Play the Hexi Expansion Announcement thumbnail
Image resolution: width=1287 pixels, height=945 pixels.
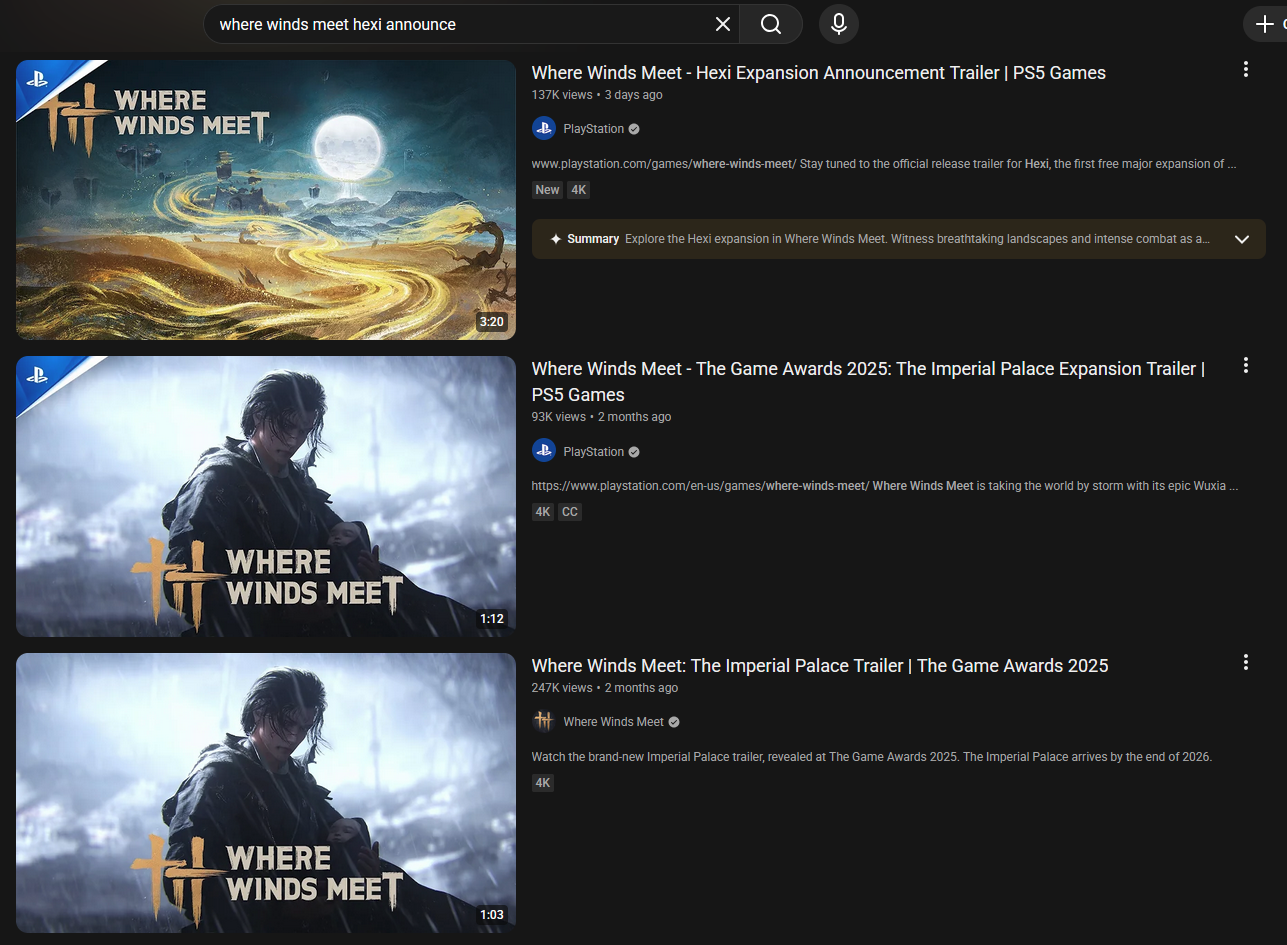pyautogui.click(x=266, y=200)
